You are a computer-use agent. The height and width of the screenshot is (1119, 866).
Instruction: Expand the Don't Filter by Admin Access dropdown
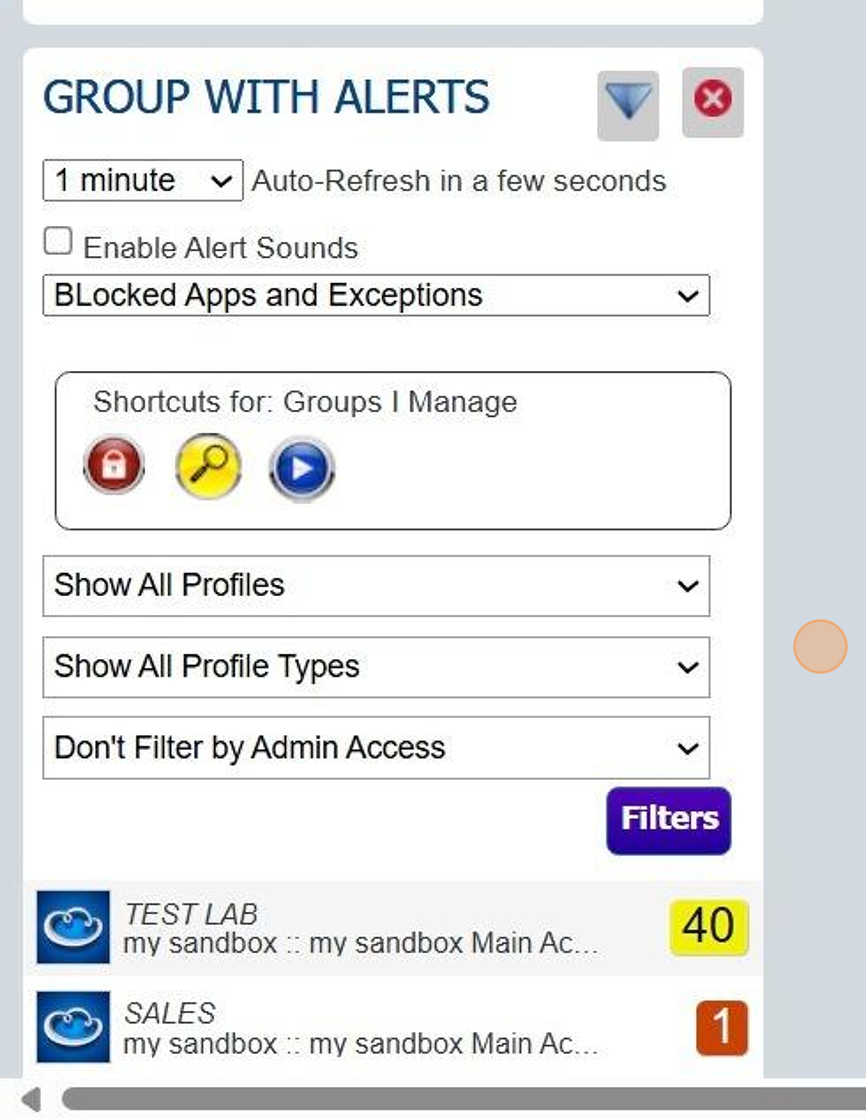tap(375, 747)
